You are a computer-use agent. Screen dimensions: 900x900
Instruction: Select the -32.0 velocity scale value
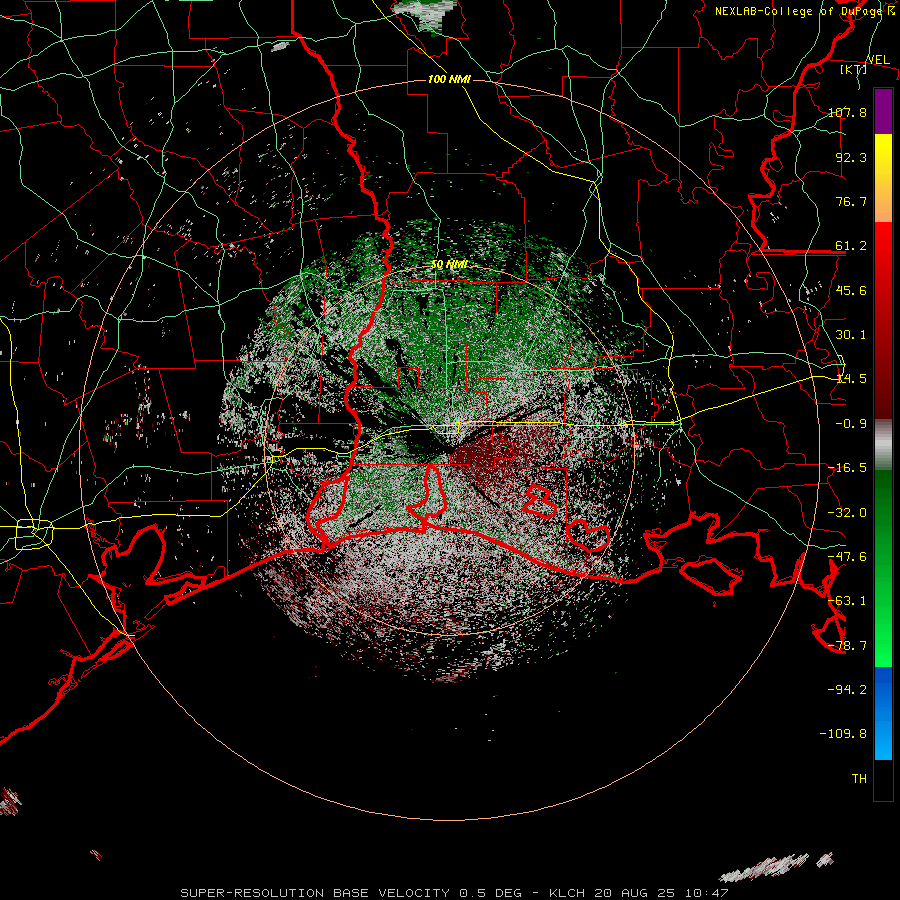(x=847, y=513)
